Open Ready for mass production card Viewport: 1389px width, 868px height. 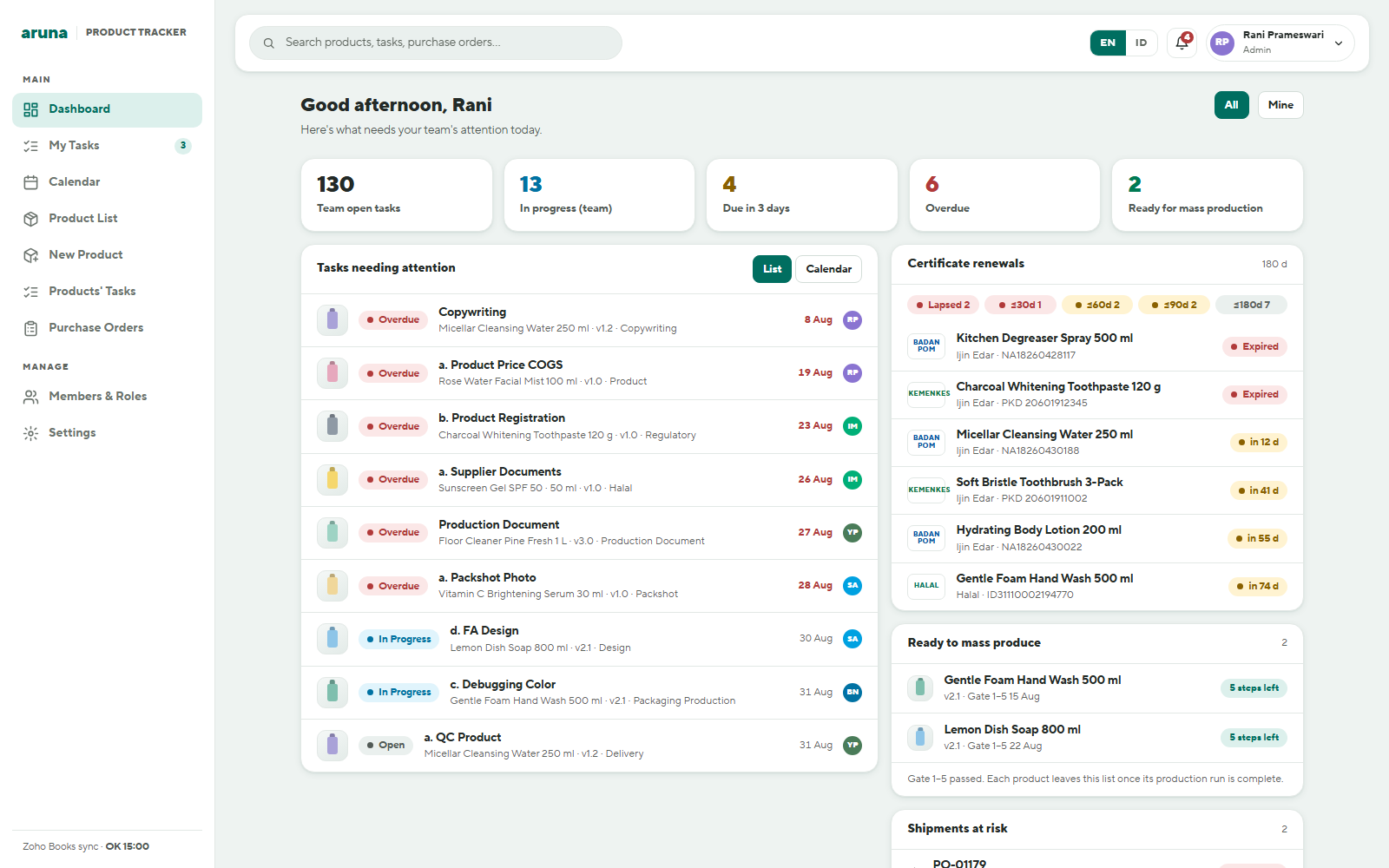(1208, 195)
